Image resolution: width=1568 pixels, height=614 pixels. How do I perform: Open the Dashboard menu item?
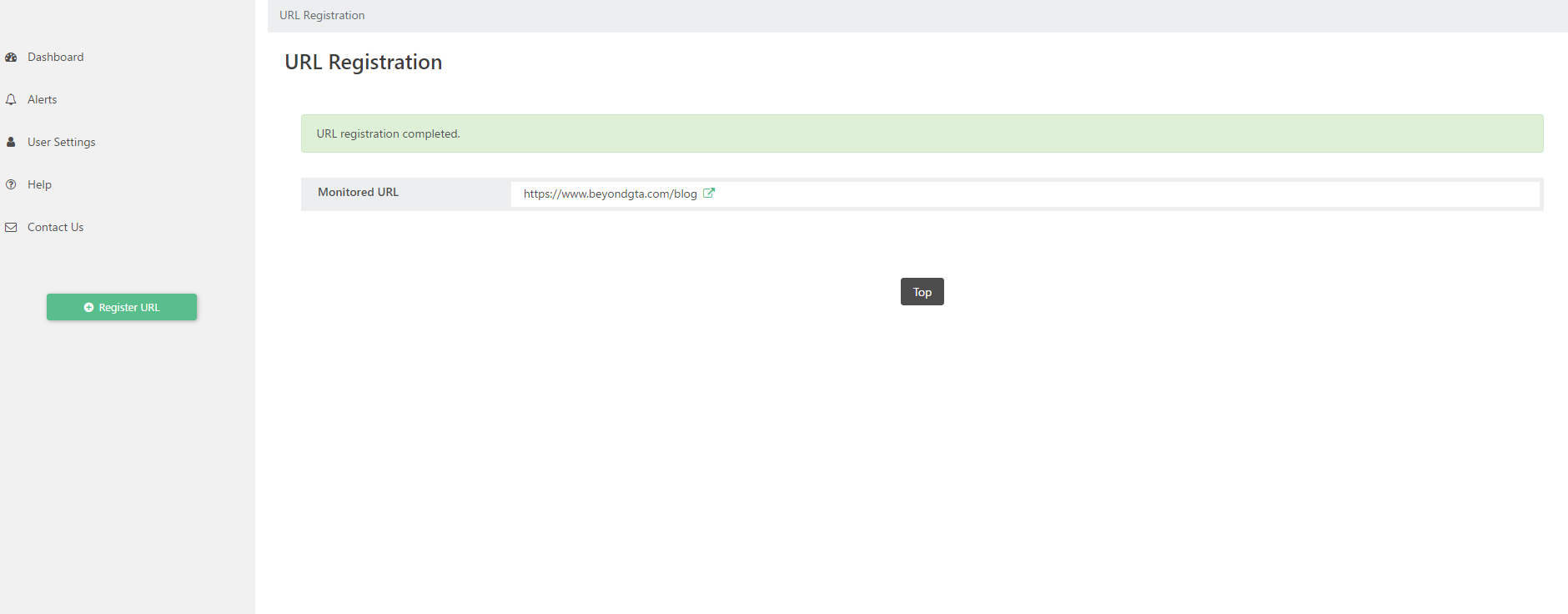pos(55,57)
